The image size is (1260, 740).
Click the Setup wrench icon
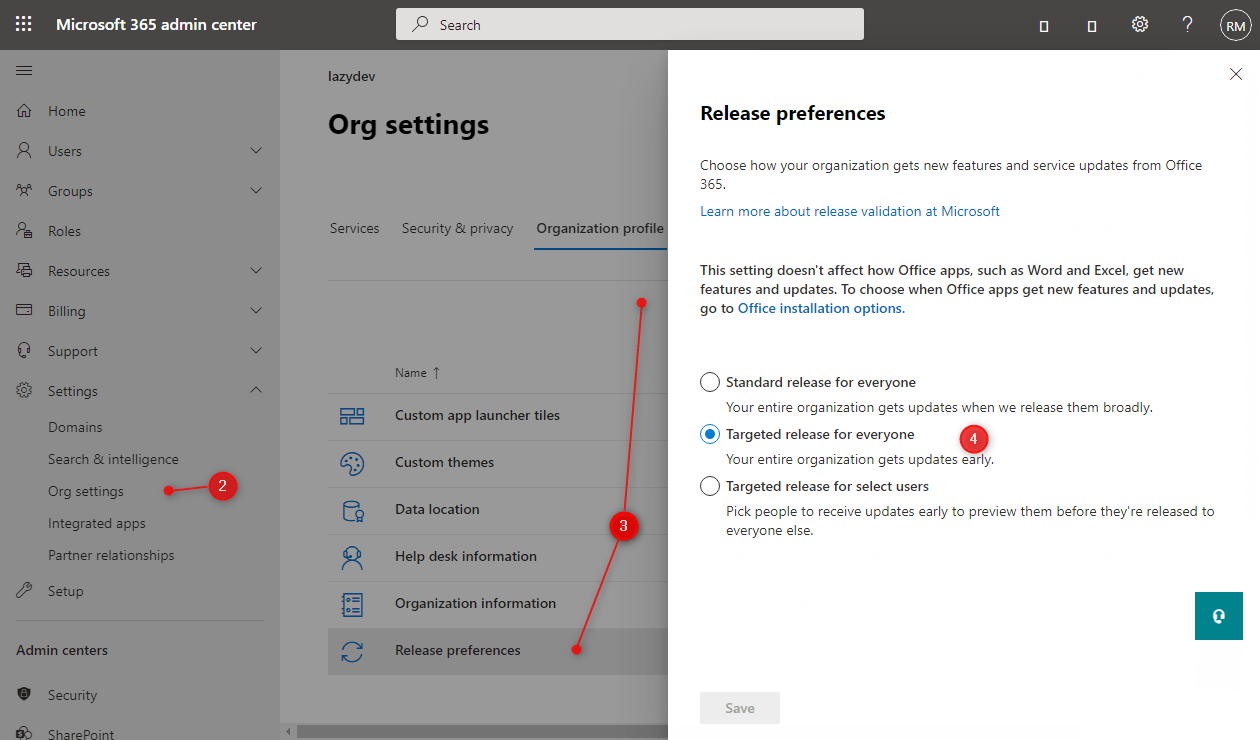(x=24, y=591)
